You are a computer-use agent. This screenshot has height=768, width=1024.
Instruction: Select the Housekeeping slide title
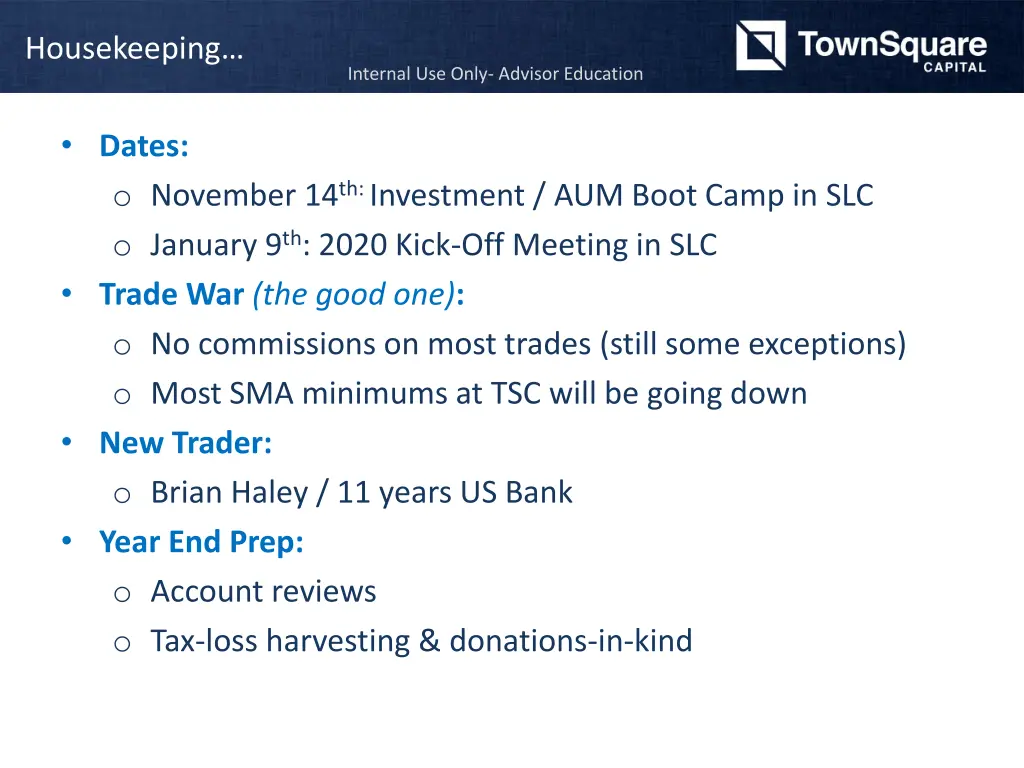pyautogui.click(x=135, y=49)
